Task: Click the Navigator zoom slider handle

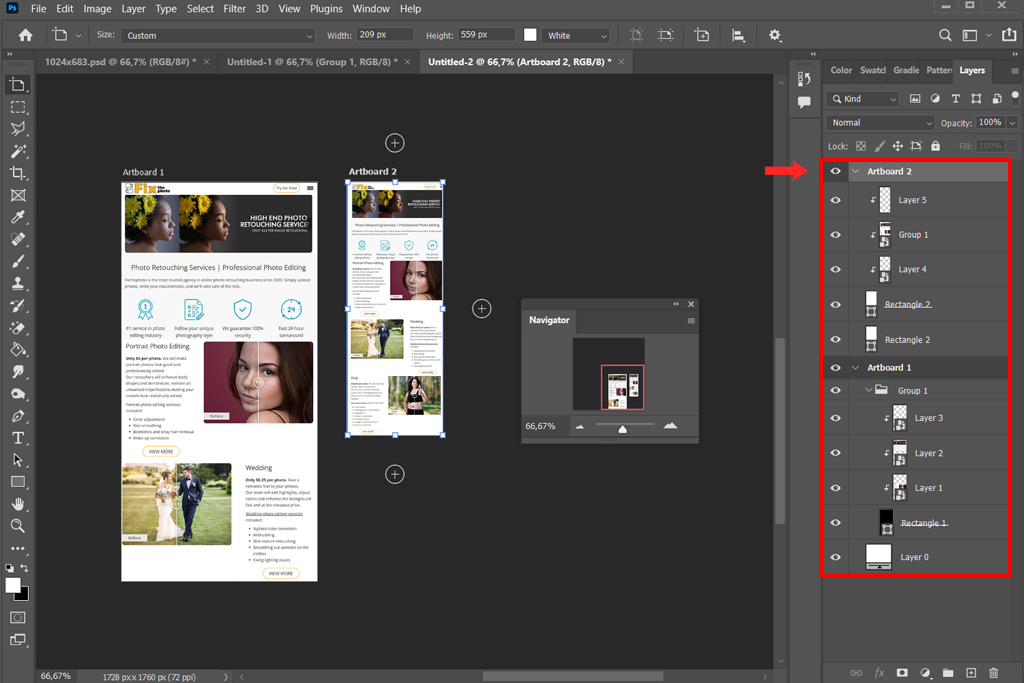Action: coord(622,428)
